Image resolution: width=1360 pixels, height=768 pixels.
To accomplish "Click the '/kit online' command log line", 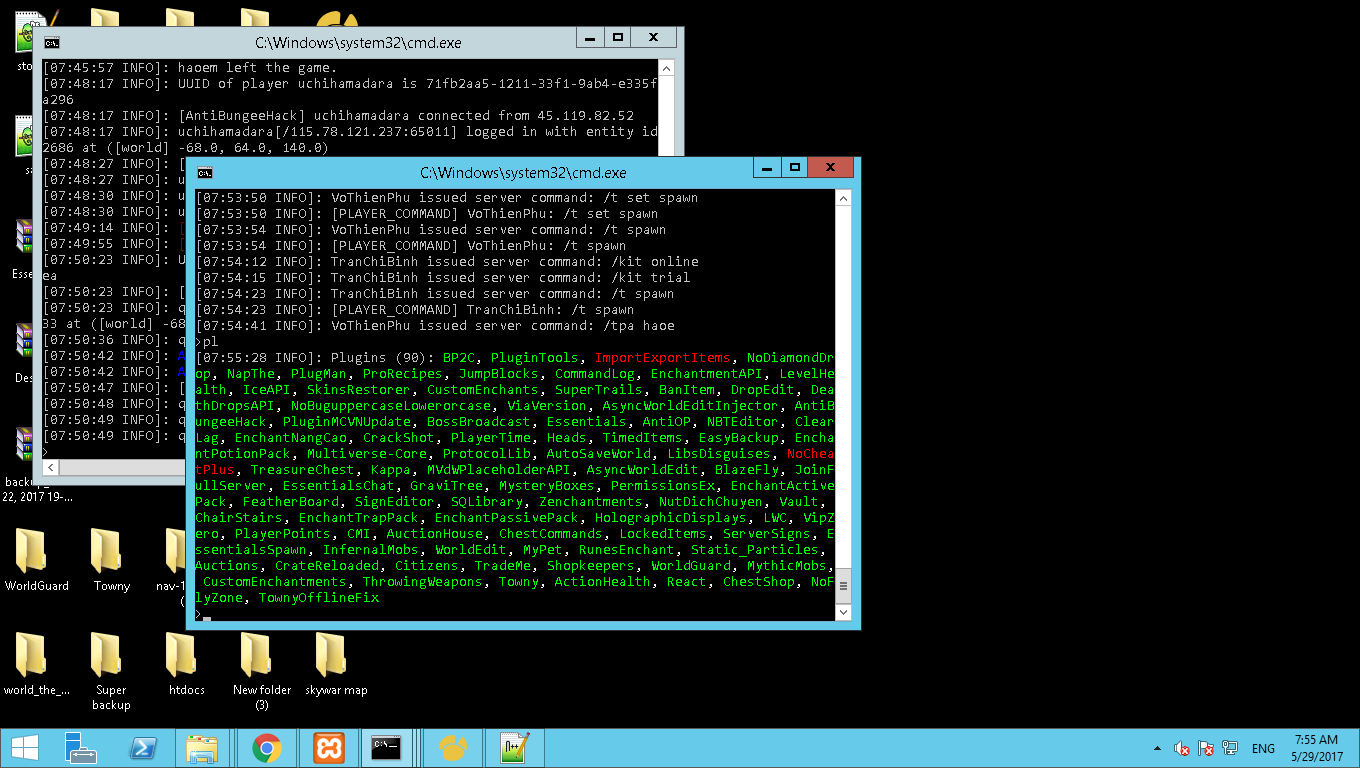I will coord(447,262).
